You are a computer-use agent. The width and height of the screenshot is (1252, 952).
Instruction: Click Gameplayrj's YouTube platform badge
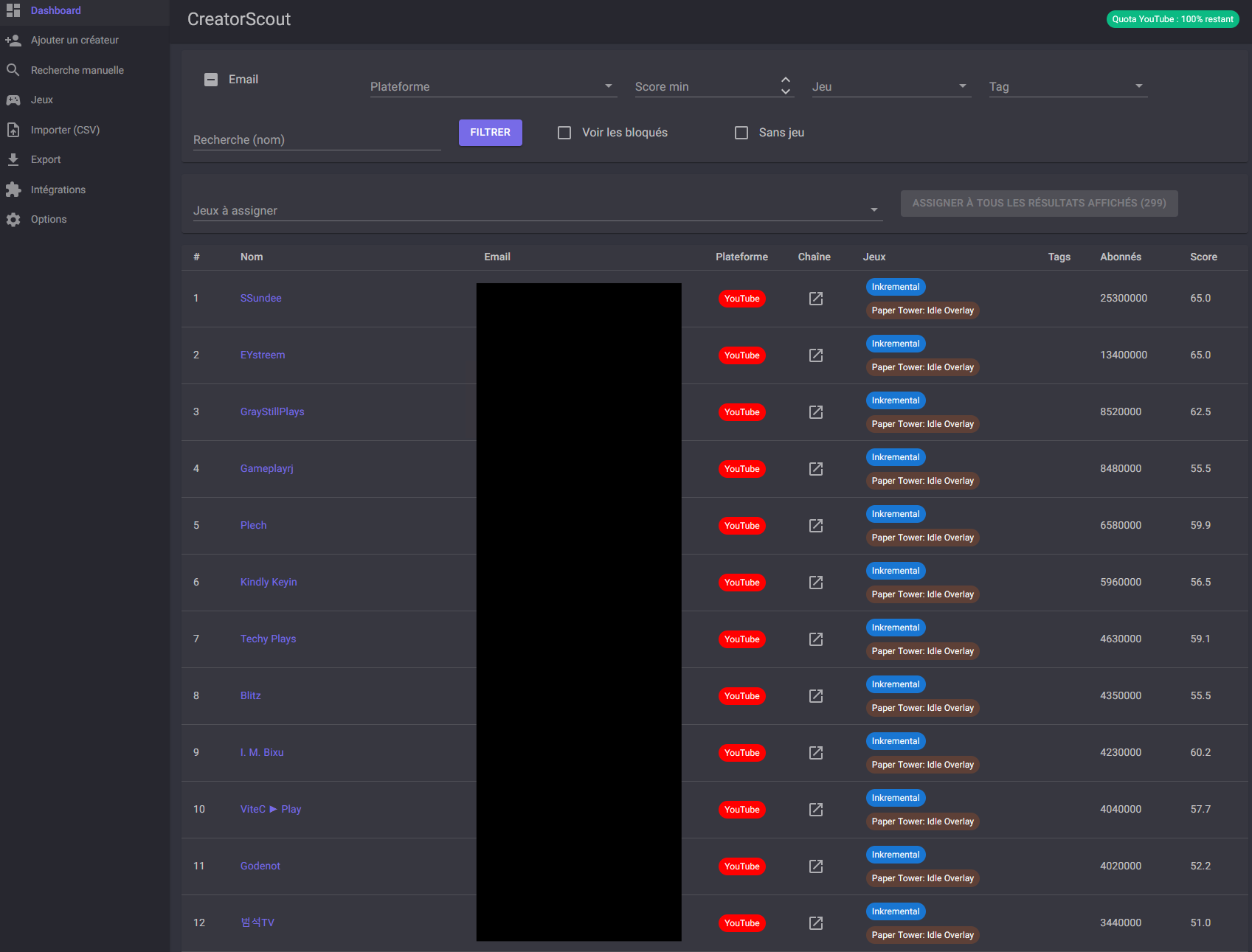coord(742,469)
